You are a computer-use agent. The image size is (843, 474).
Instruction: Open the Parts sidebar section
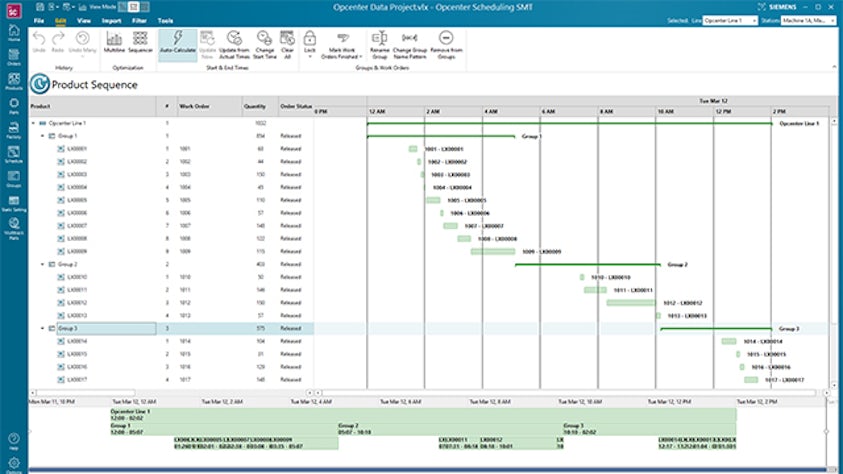14,105
